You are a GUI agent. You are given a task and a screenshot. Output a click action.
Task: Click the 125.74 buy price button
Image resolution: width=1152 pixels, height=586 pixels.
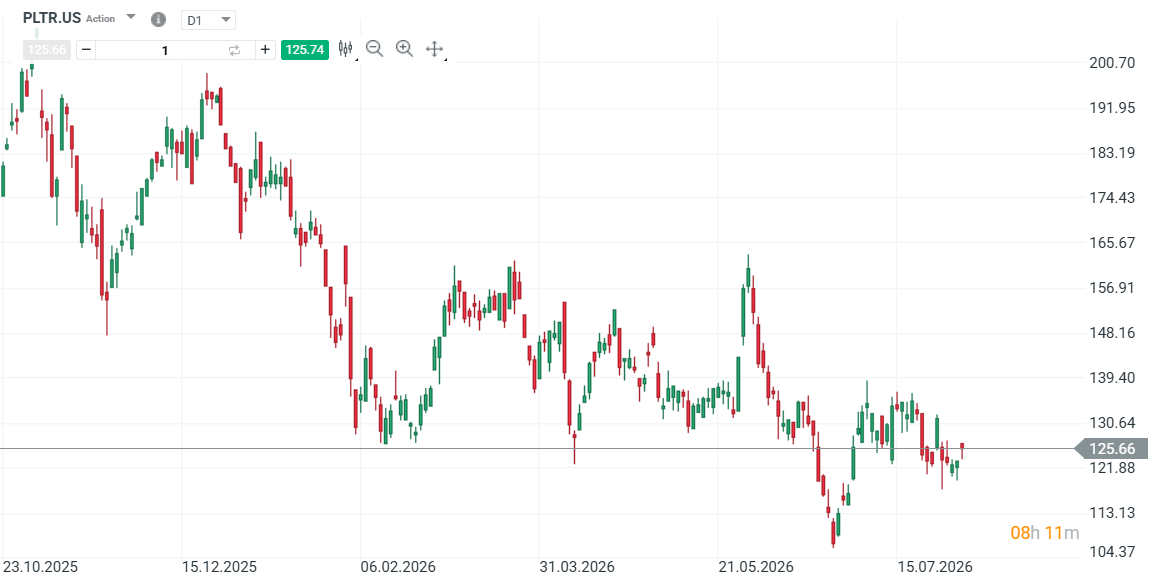tap(305, 50)
